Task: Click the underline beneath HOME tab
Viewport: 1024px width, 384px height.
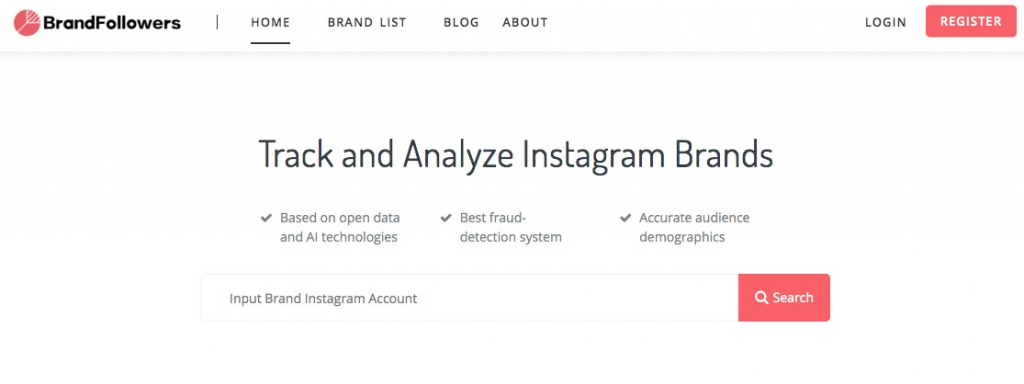Action: click(270, 43)
